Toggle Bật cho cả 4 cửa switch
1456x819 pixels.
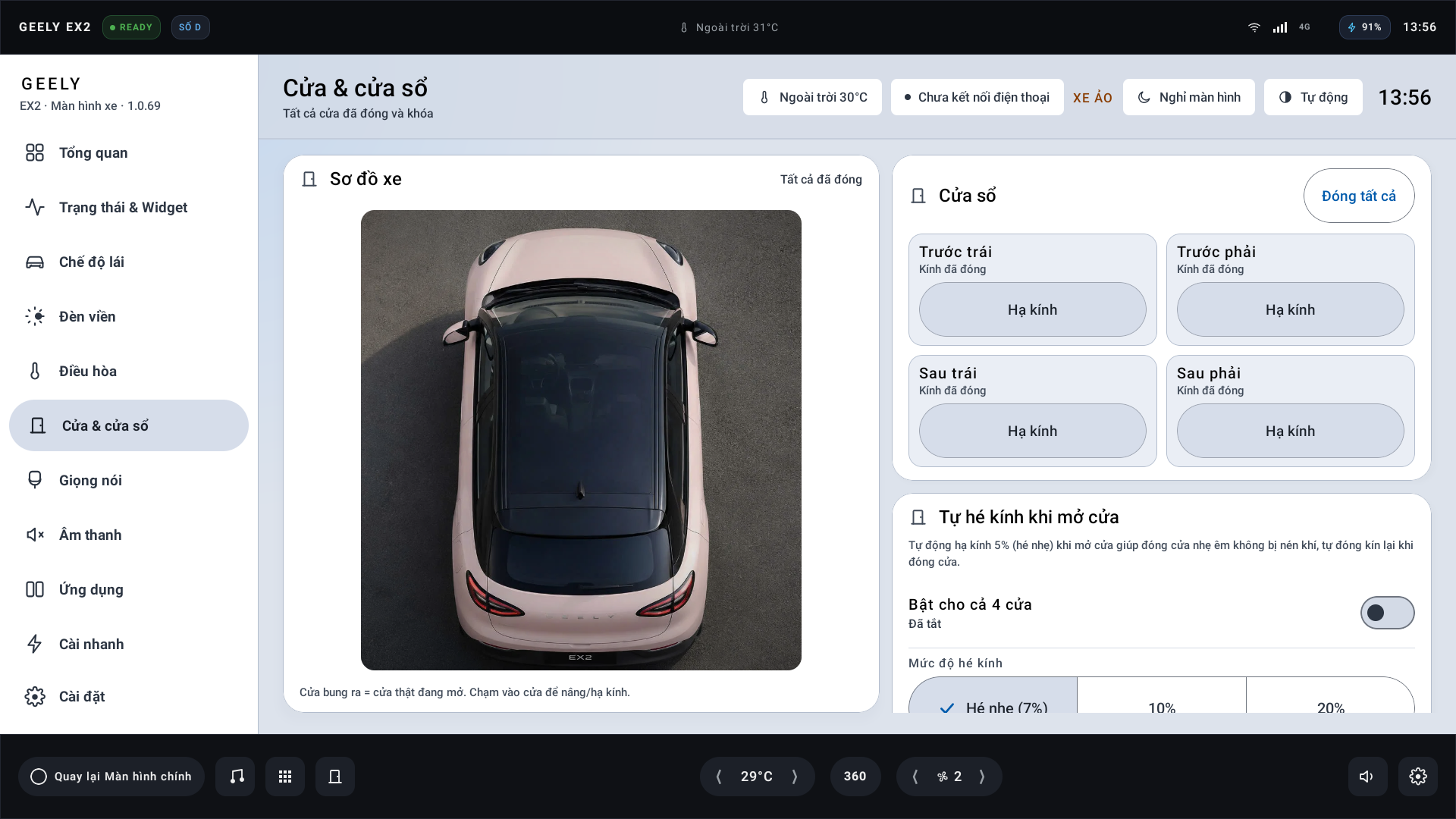(1387, 613)
